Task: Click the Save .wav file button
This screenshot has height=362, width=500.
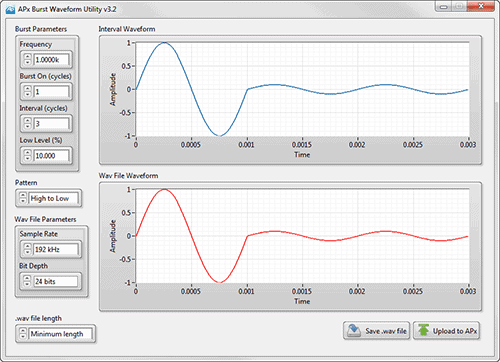Action: pos(377,331)
